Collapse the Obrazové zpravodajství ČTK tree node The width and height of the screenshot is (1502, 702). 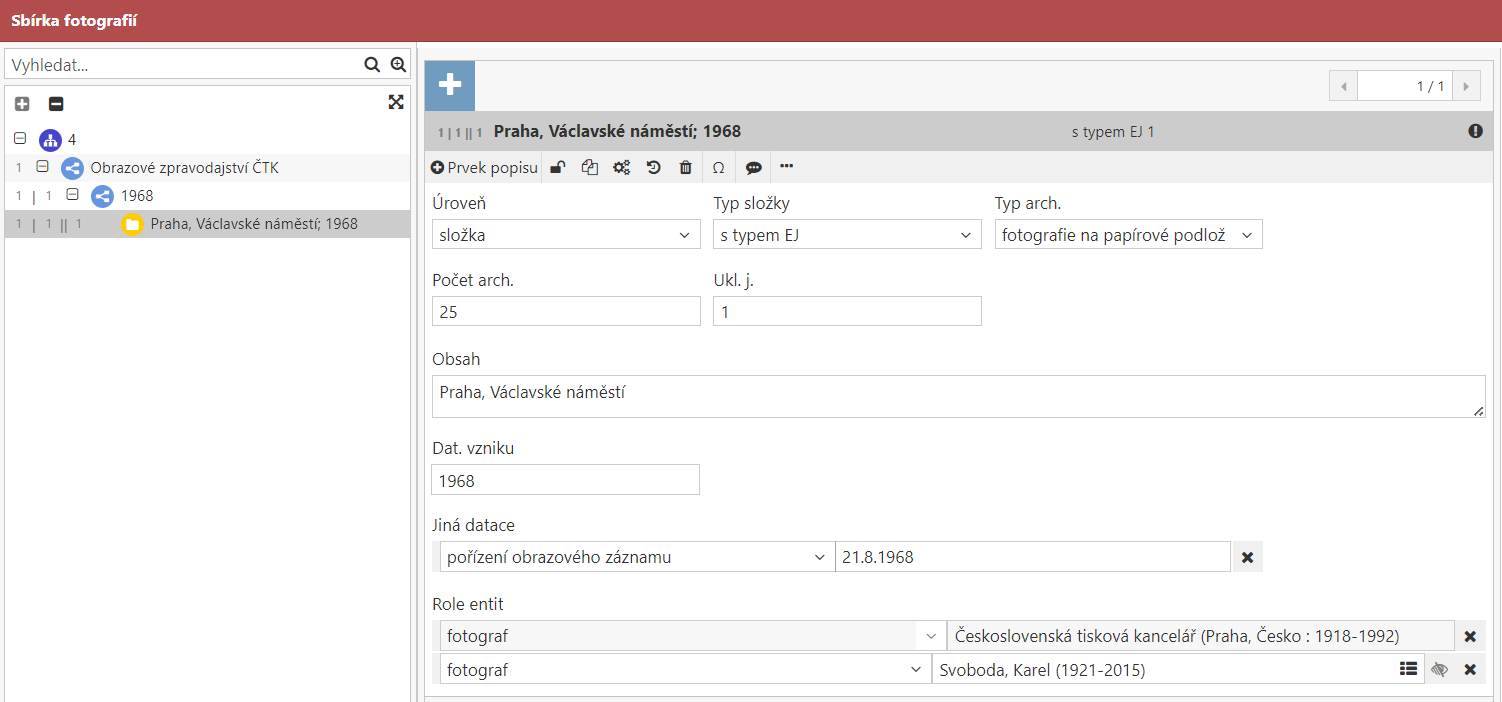[x=42, y=167]
